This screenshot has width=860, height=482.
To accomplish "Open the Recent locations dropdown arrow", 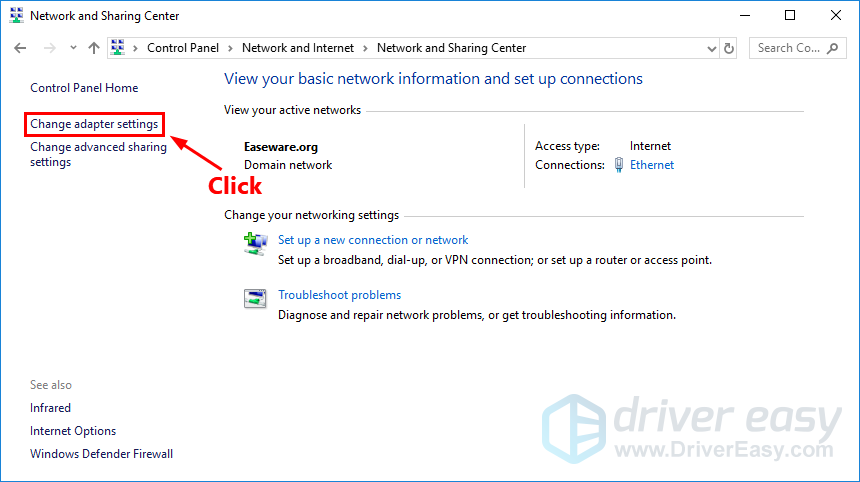I will click(73, 48).
